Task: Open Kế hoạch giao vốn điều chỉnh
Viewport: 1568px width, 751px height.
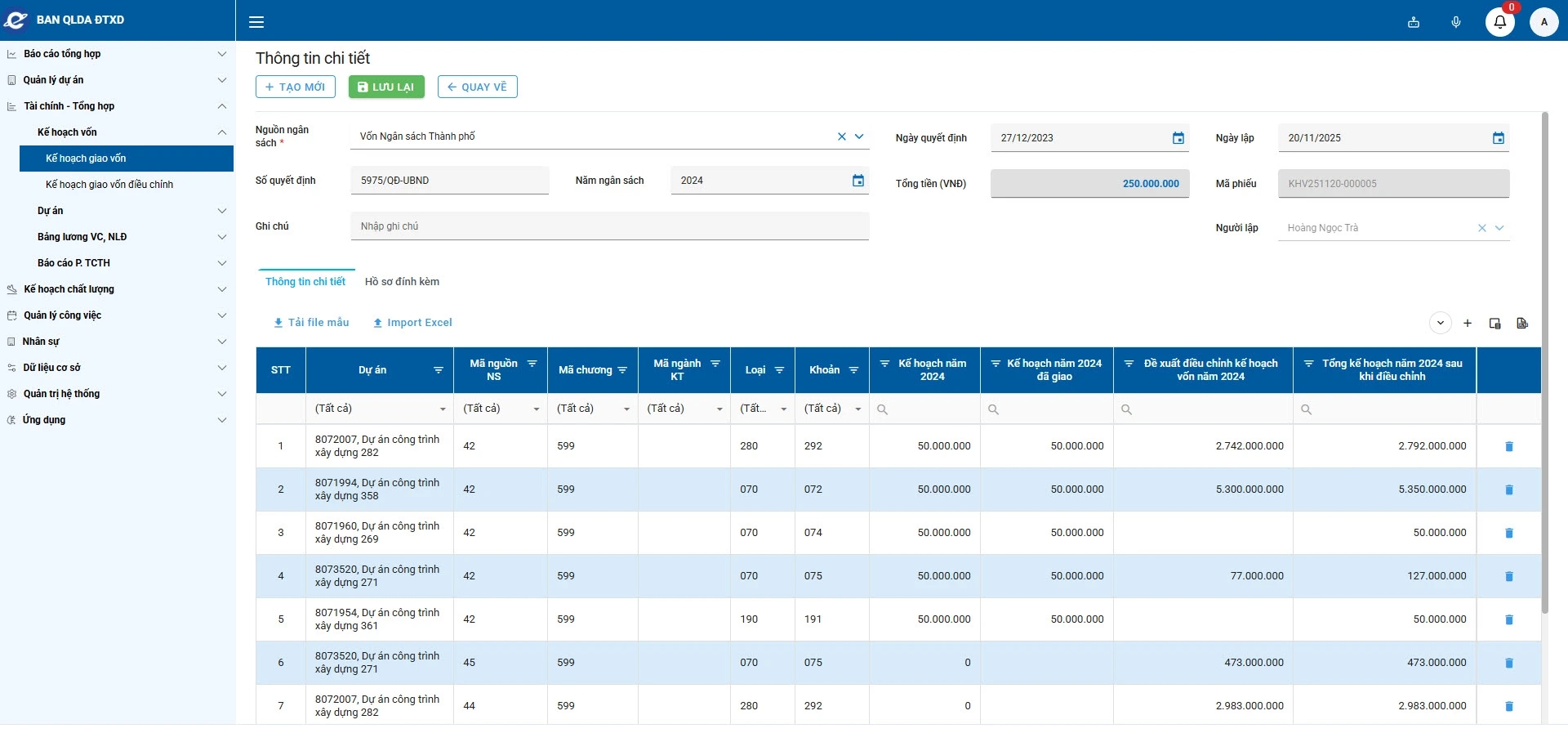Action: click(x=109, y=185)
